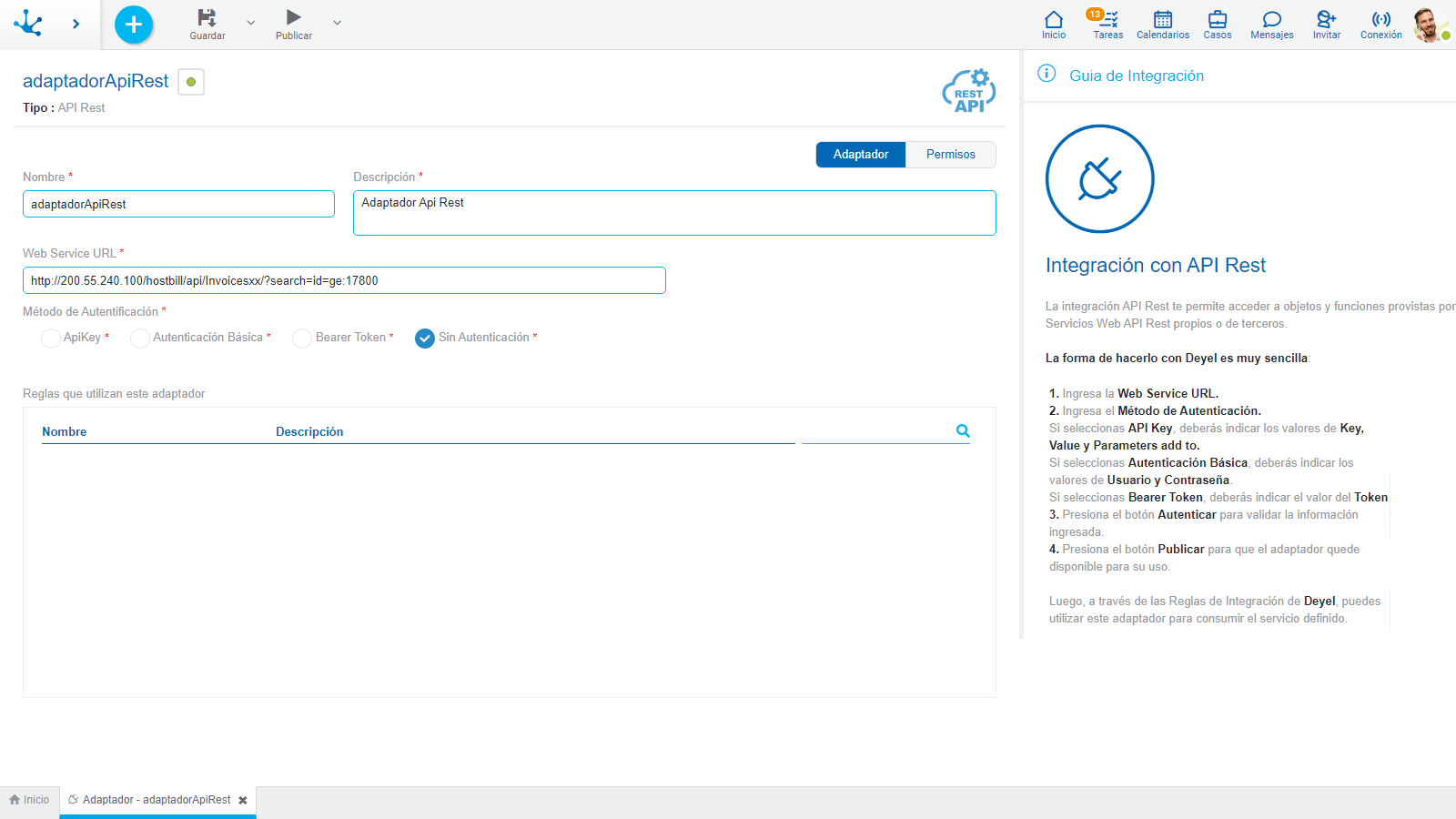Expand the Guardar dropdown arrow
Image resolution: width=1456 pixels, height=819 pixels.
coord(251,23)
